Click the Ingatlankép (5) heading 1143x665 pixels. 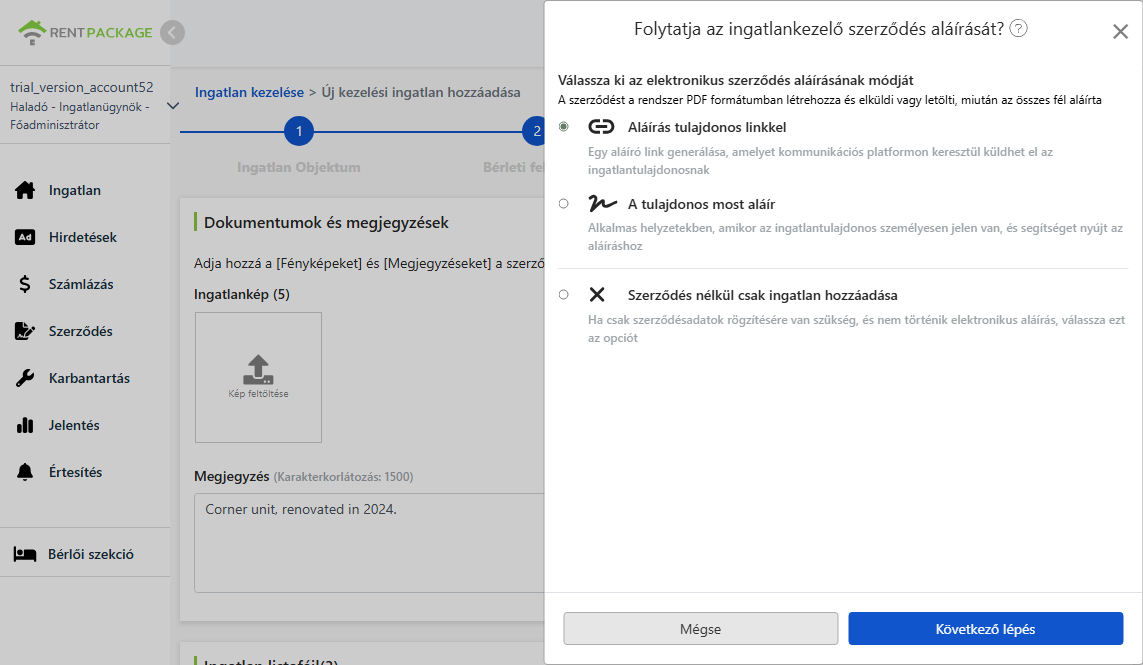click(x=242, y=295)
